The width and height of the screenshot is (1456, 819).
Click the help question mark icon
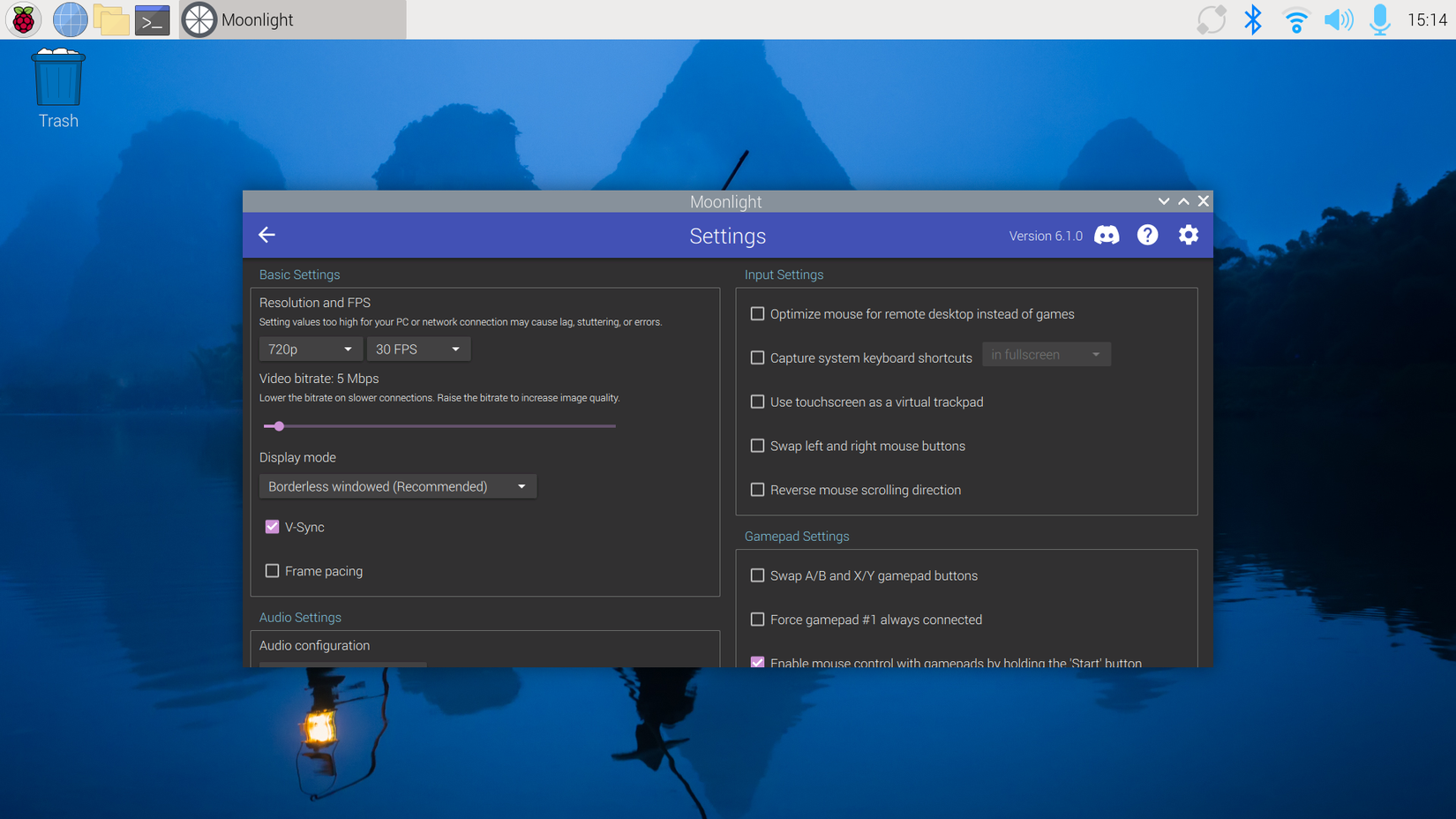tap(1147, 235)
